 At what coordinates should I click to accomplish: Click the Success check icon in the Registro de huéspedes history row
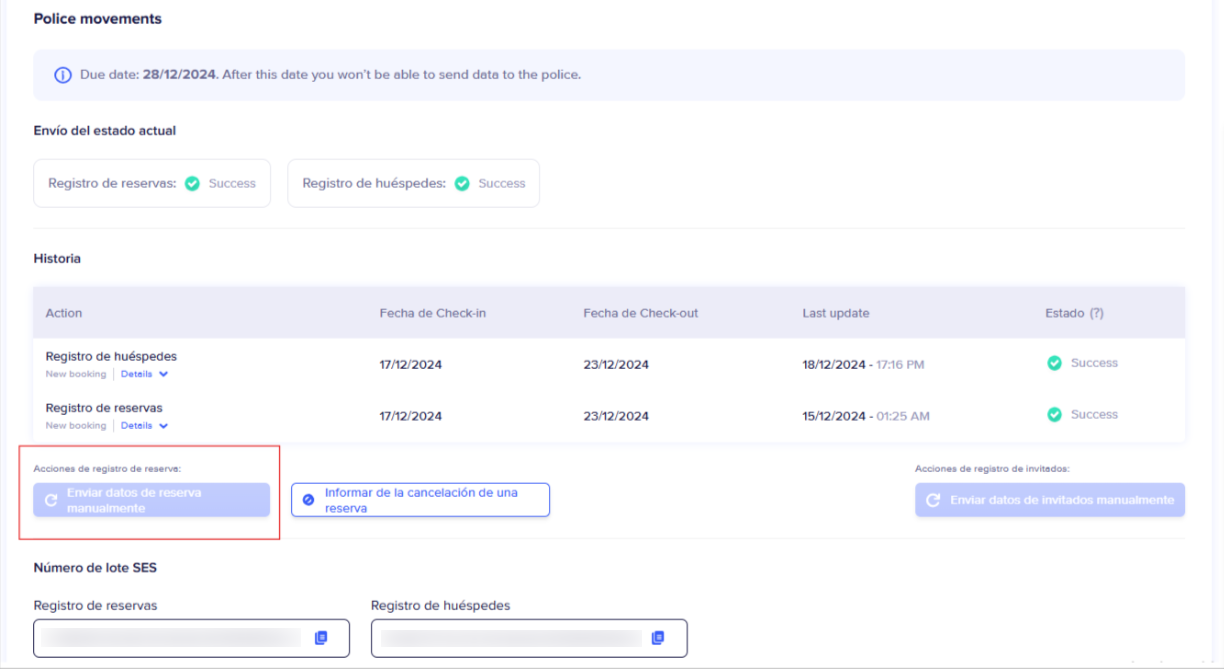(x=1054, y=363)
